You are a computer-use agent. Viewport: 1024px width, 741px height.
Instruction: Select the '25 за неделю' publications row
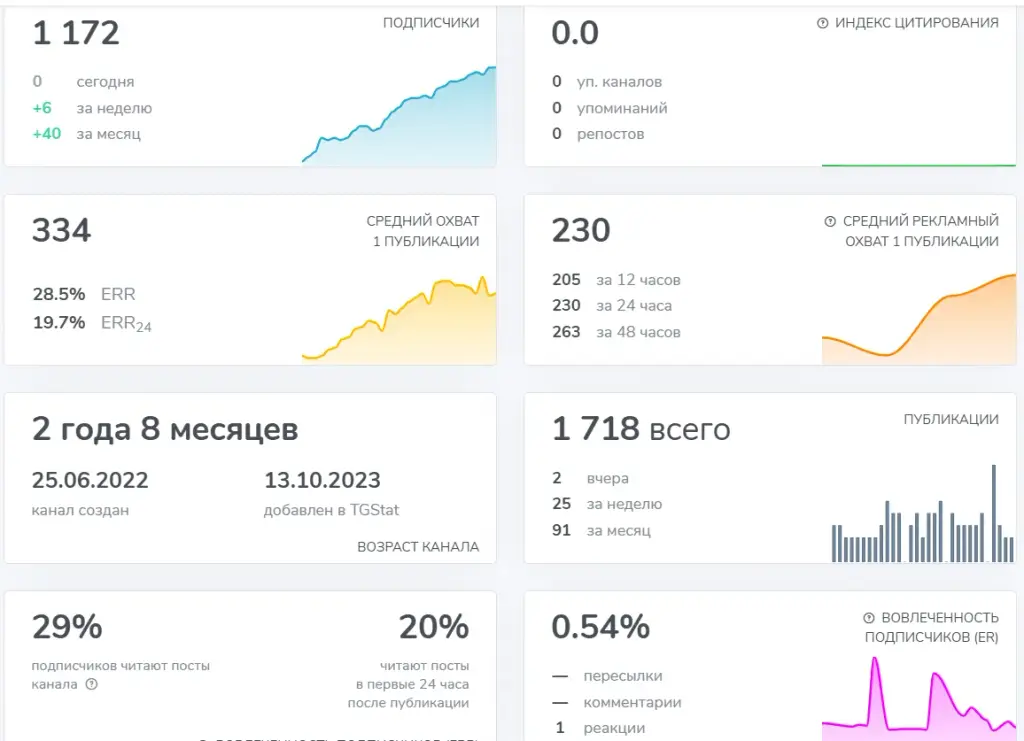(x=607, y=504)
